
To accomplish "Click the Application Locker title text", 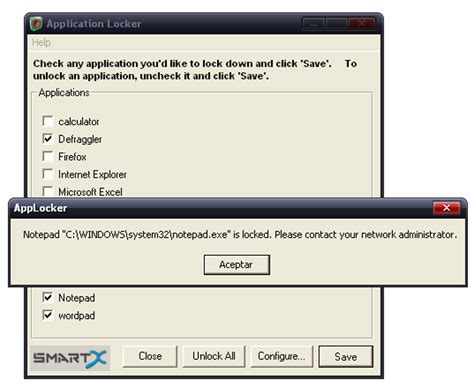I will 94,24.
